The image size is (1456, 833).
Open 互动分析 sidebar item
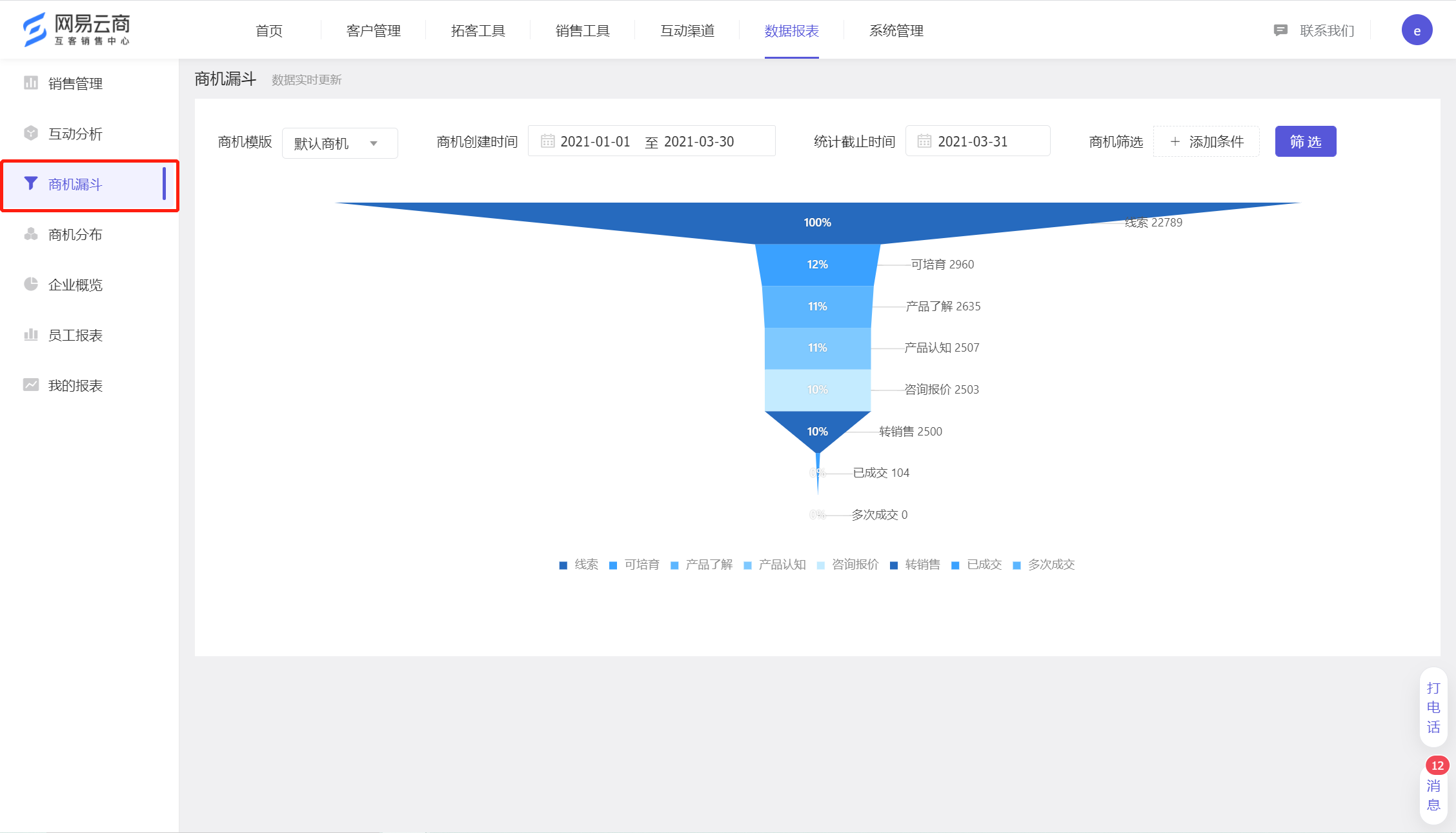pos(89,134)
